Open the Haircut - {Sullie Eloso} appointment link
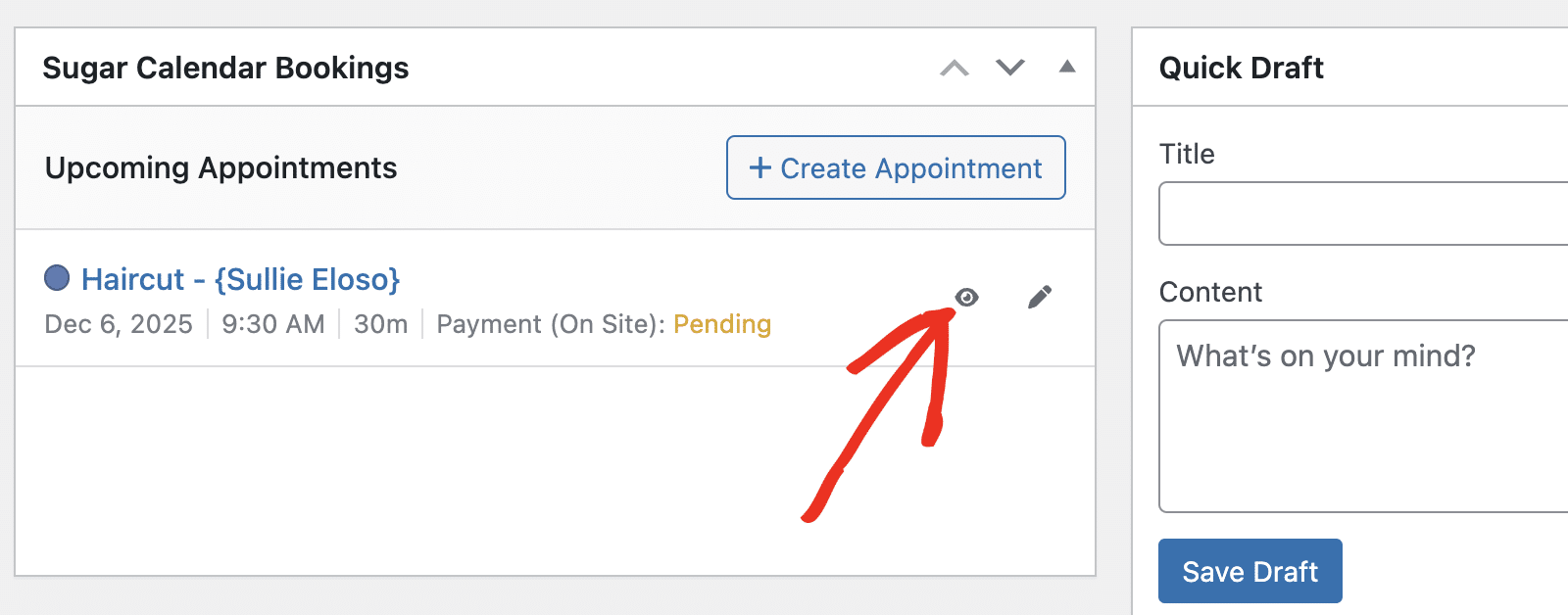The width and height of the screenshot is (1568, 615). click(x=241, y=279)
